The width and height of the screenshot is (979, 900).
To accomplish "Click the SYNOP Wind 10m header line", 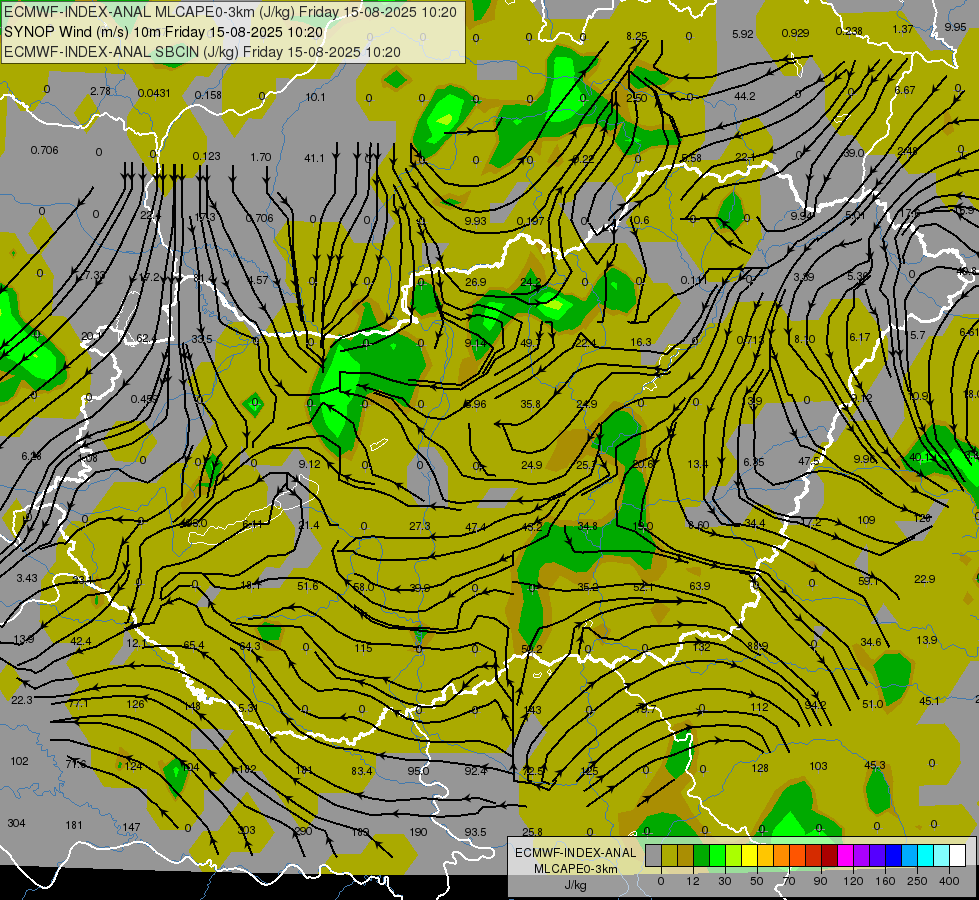I will tap(164, 32).
